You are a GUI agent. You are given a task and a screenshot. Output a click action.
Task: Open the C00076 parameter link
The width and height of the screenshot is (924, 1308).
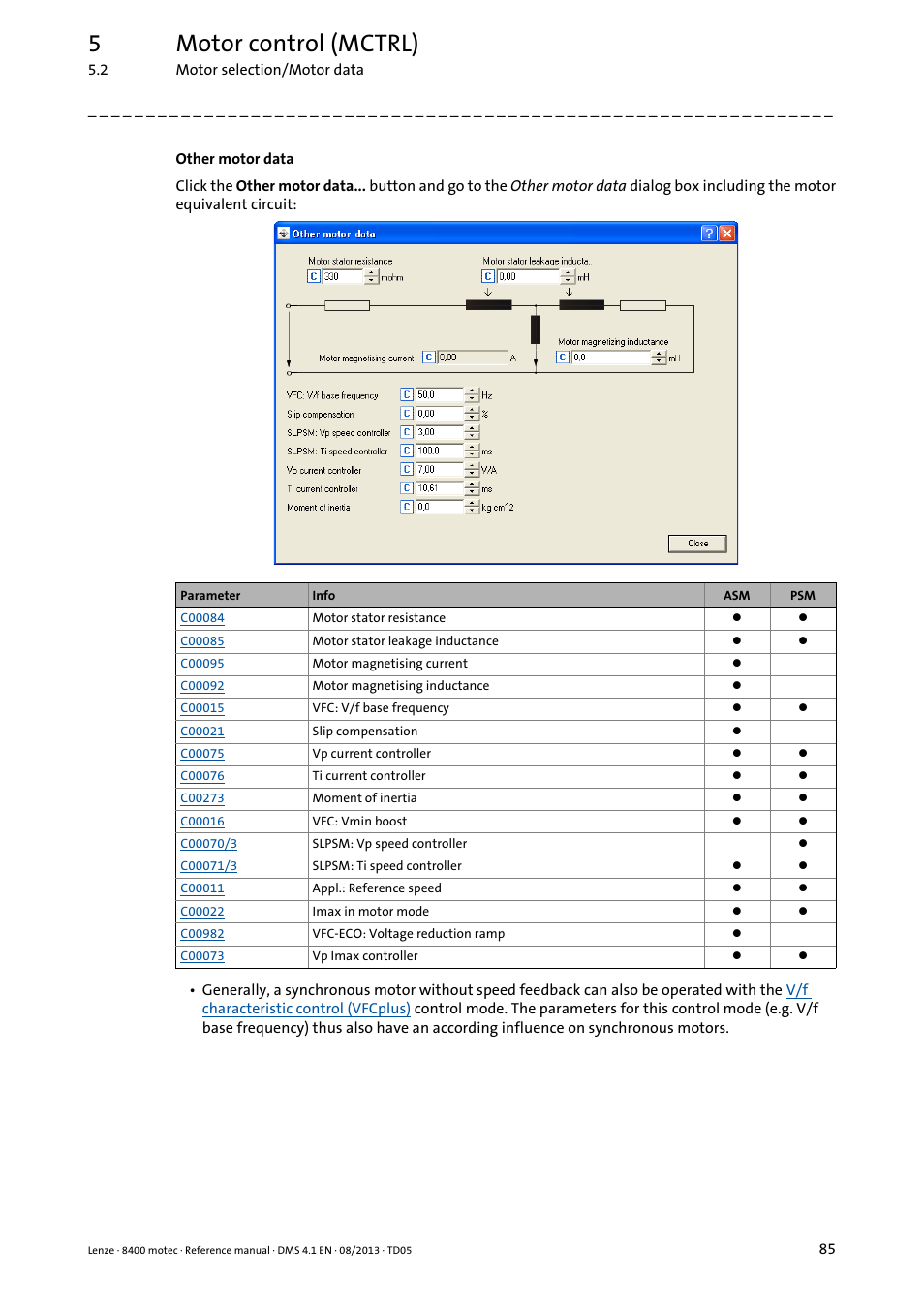pyautogui.click(x=202, y=776)
